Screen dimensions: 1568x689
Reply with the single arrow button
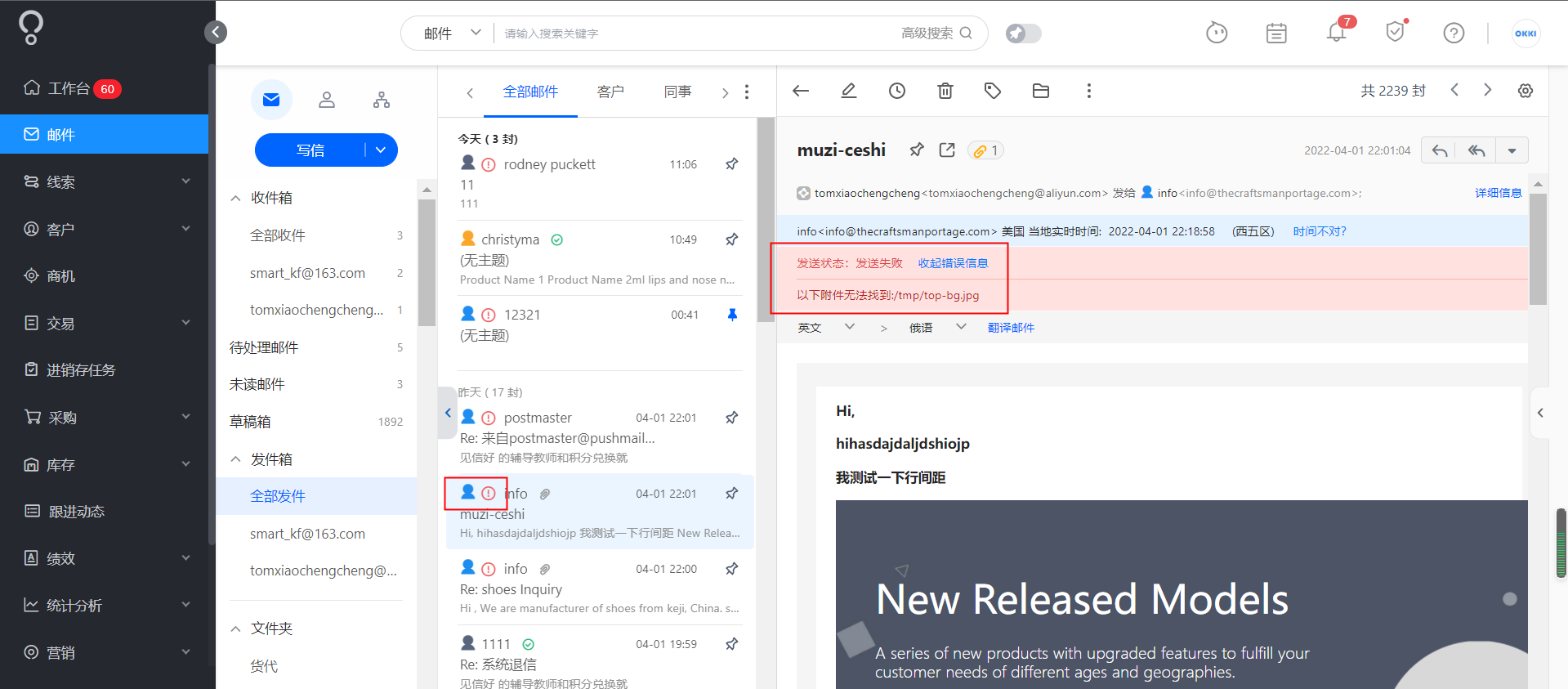pos(1440,150)
